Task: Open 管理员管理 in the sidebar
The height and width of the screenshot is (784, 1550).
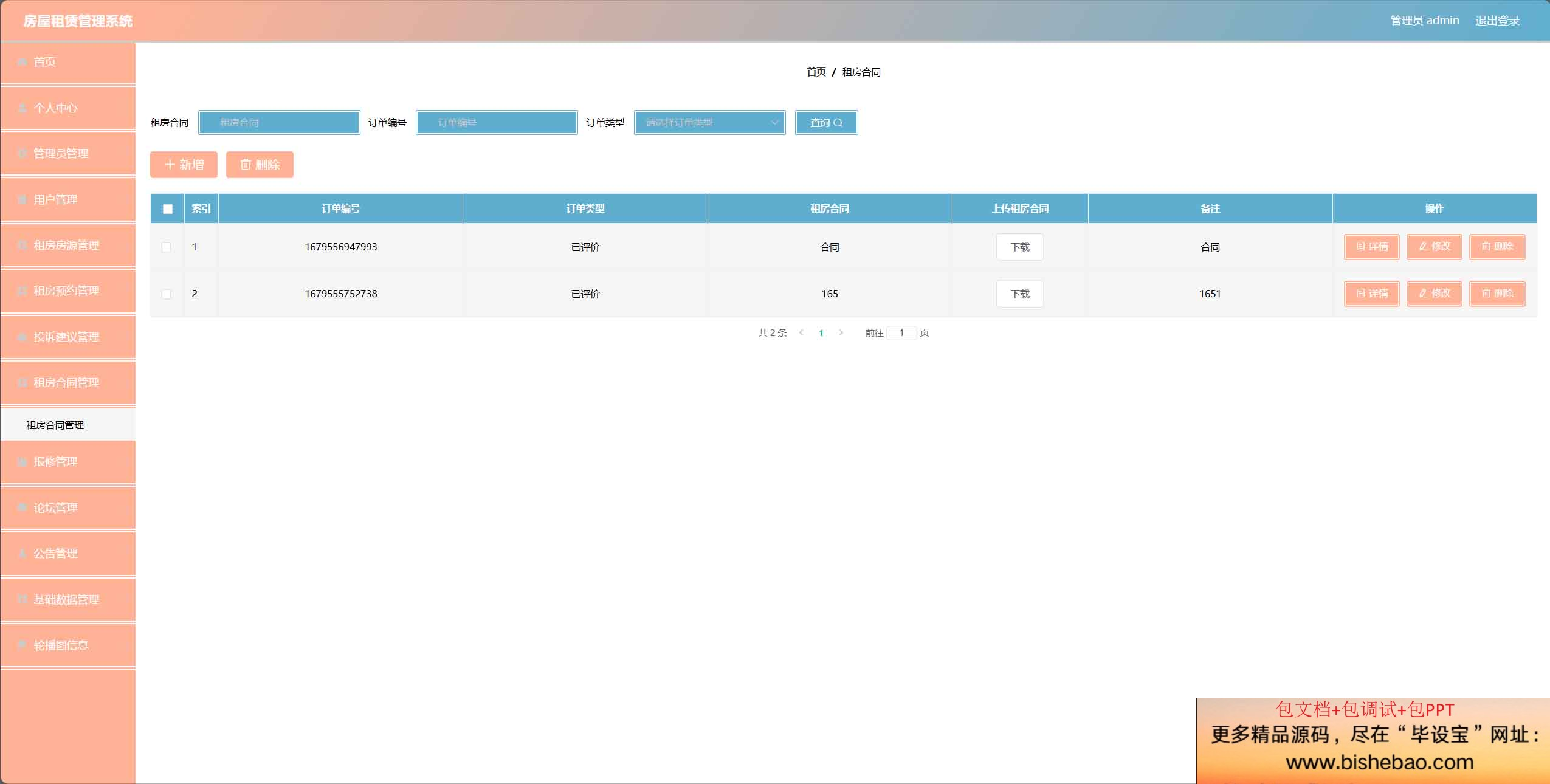Action: [67, 154]
